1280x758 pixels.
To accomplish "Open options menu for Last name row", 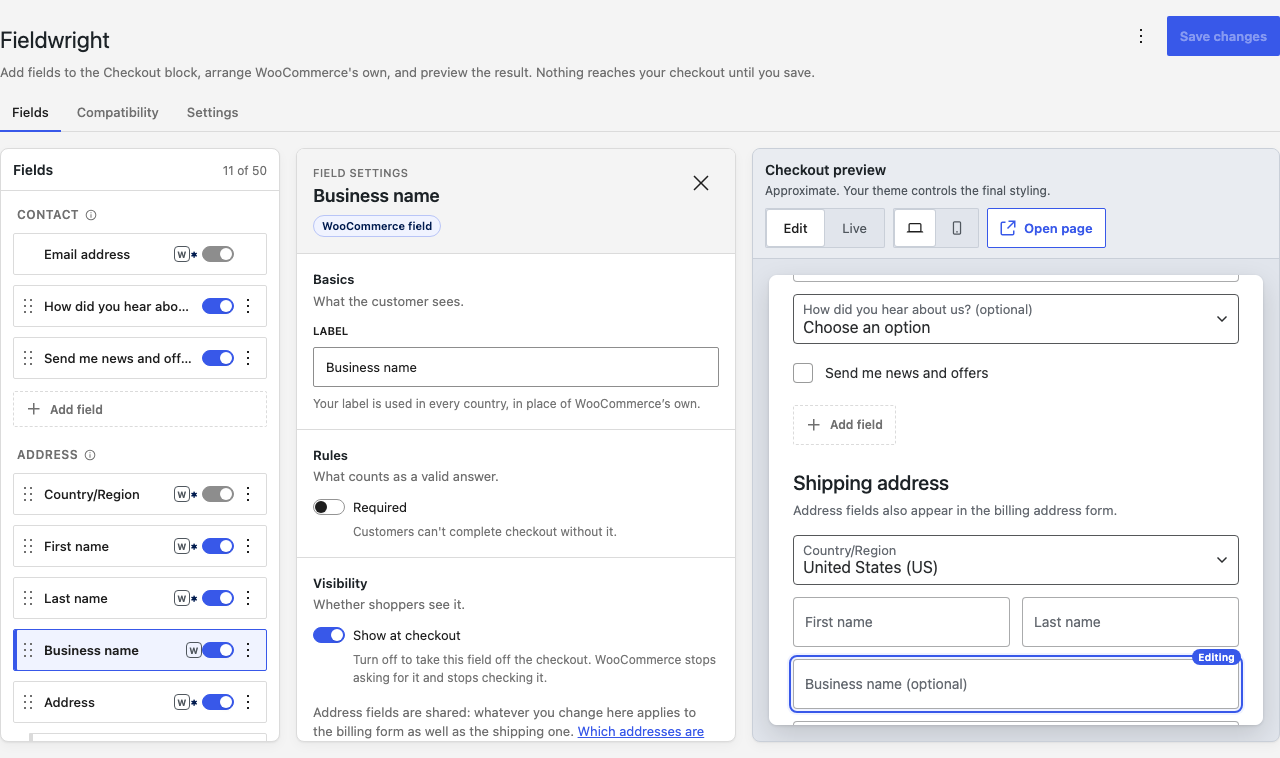I will pos(249,598).
